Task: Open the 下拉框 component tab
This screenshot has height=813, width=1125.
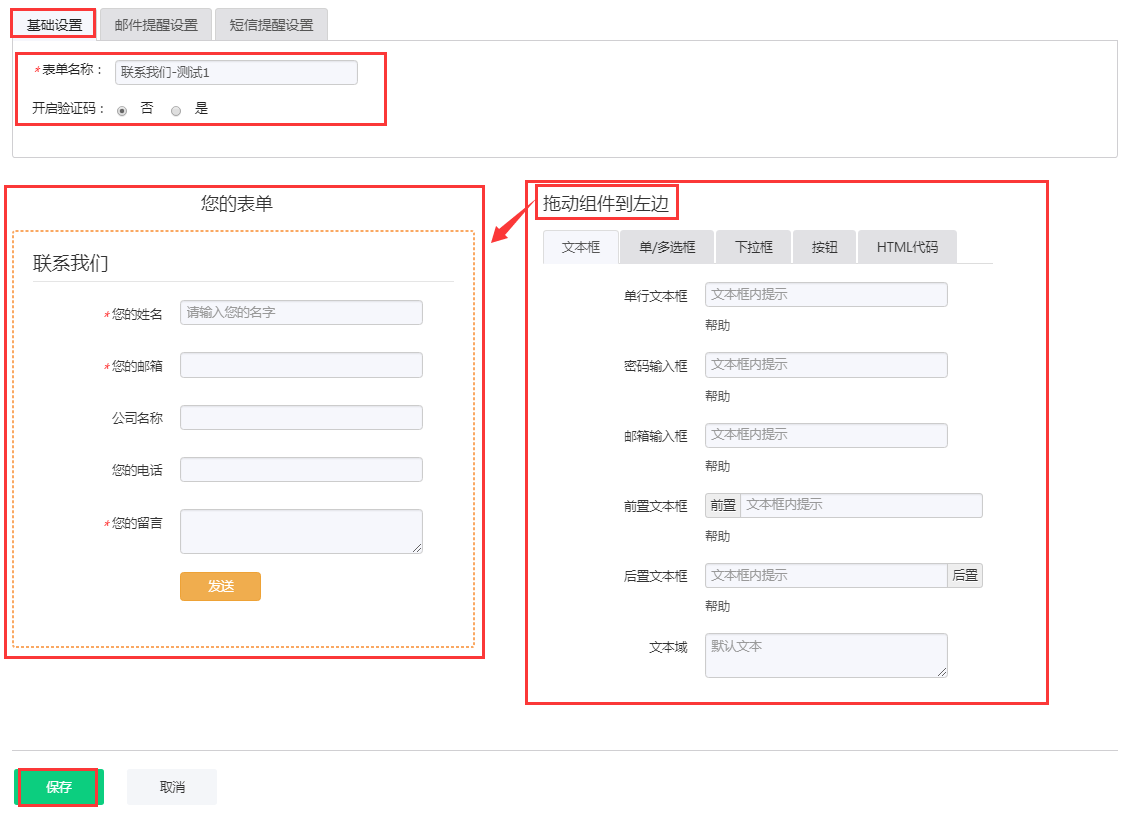Action: tap(753, 246)
